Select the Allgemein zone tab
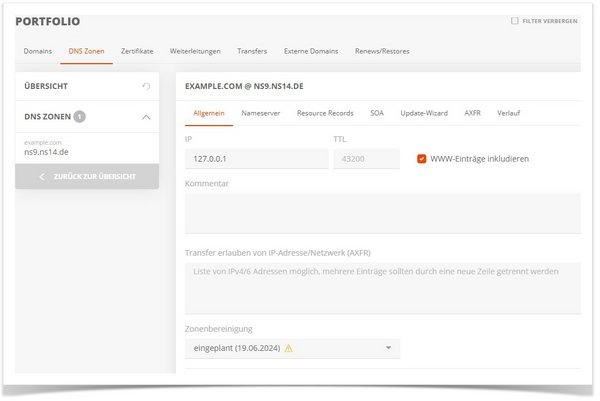This screenshot has height=401, width=600. (209, 113)
